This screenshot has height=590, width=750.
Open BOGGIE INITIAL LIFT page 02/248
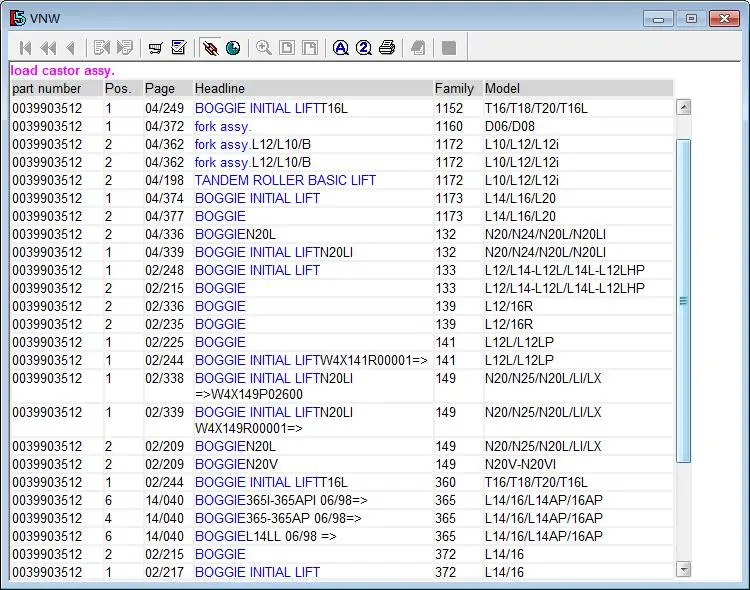pyautogui.click(x=257, y=270)
